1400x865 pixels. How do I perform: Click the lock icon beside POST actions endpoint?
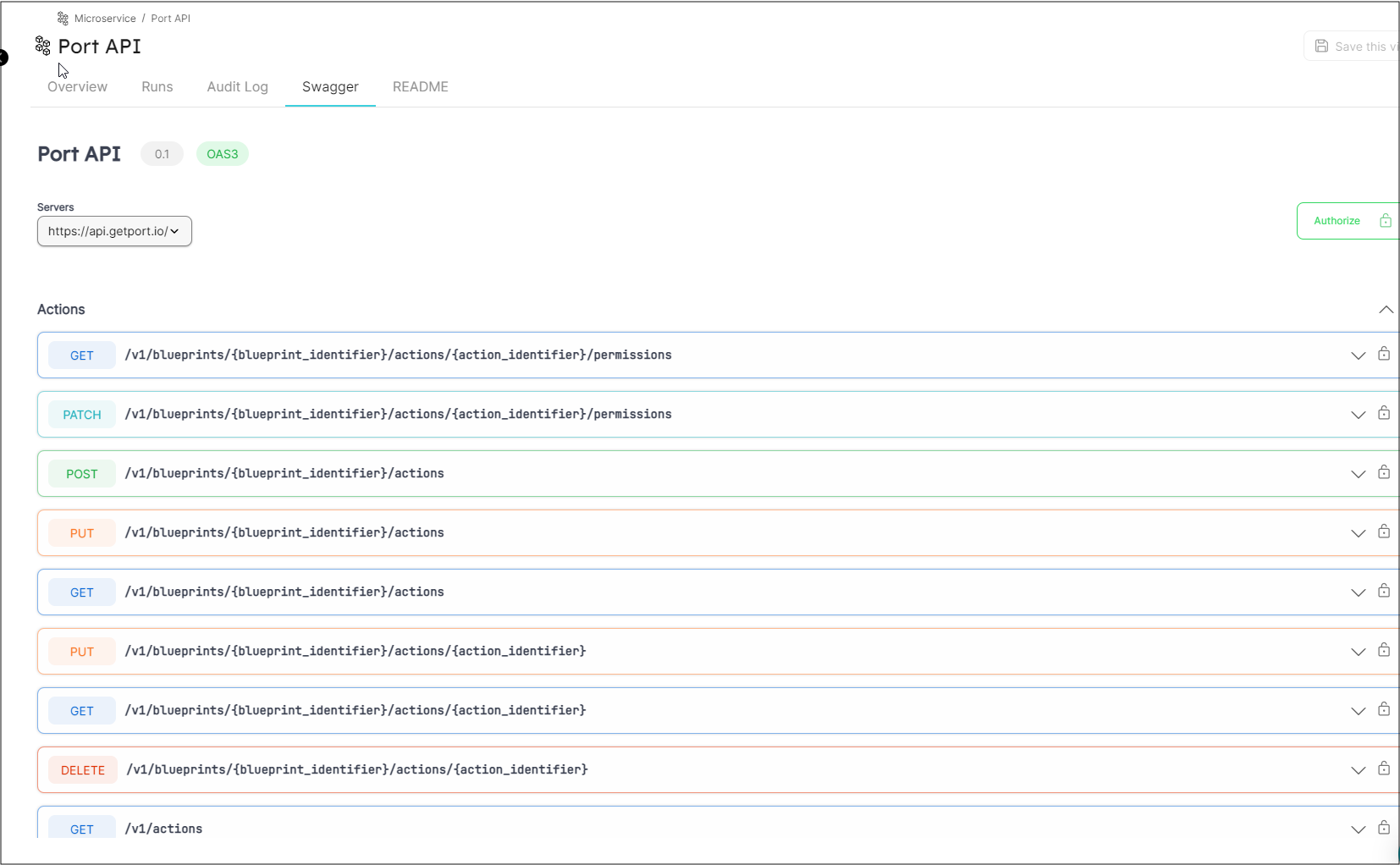point(1385,473)
